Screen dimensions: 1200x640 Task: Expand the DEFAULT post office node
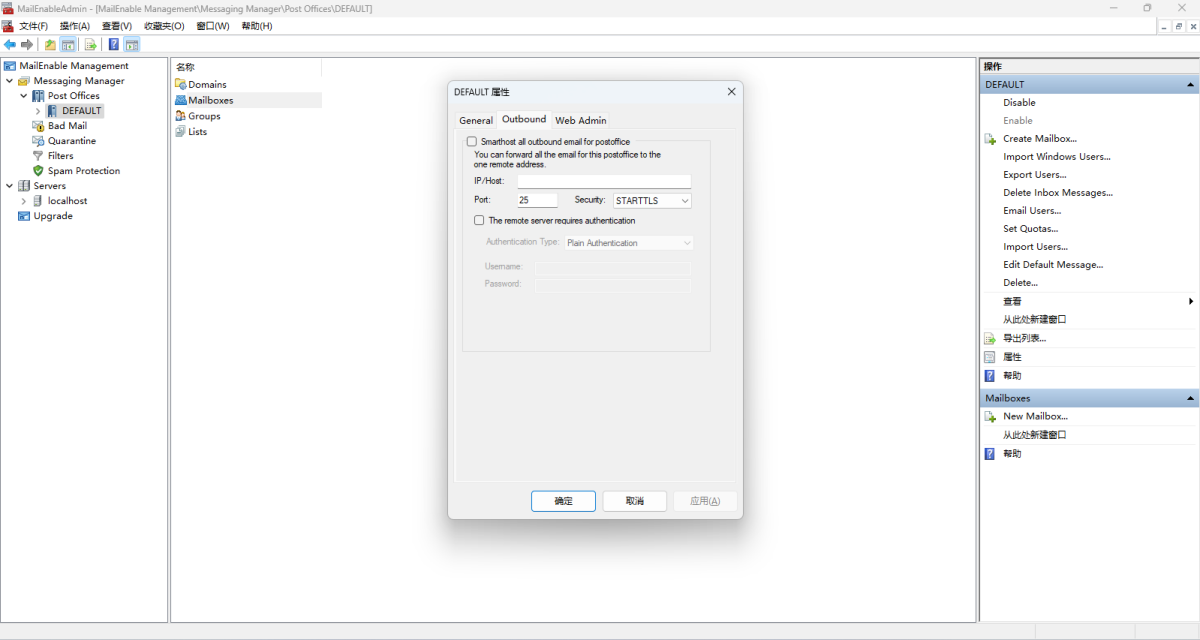tap(38, 111)
